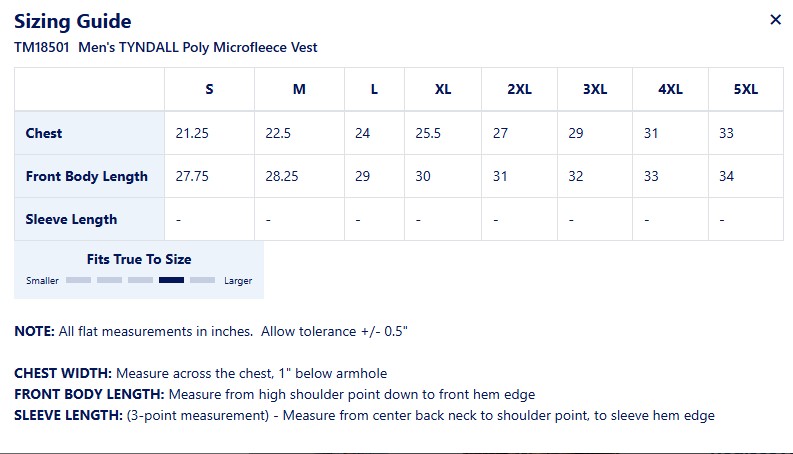This screenshot has height=454, width=793.
Task: Click the Larger label on fit scale
Action: tap(238, 281)
